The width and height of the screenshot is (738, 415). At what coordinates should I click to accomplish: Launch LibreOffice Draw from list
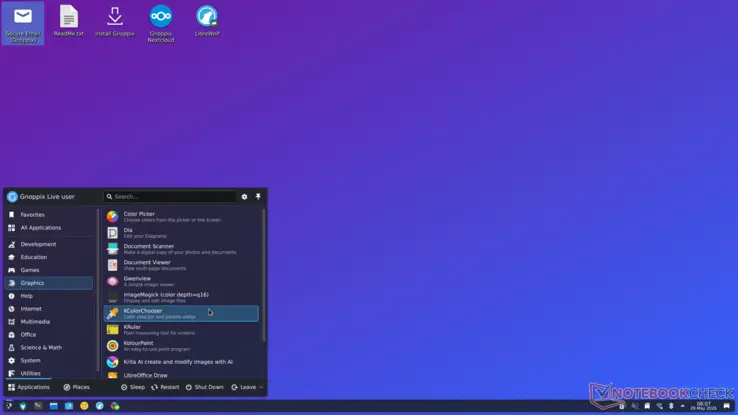181,375
